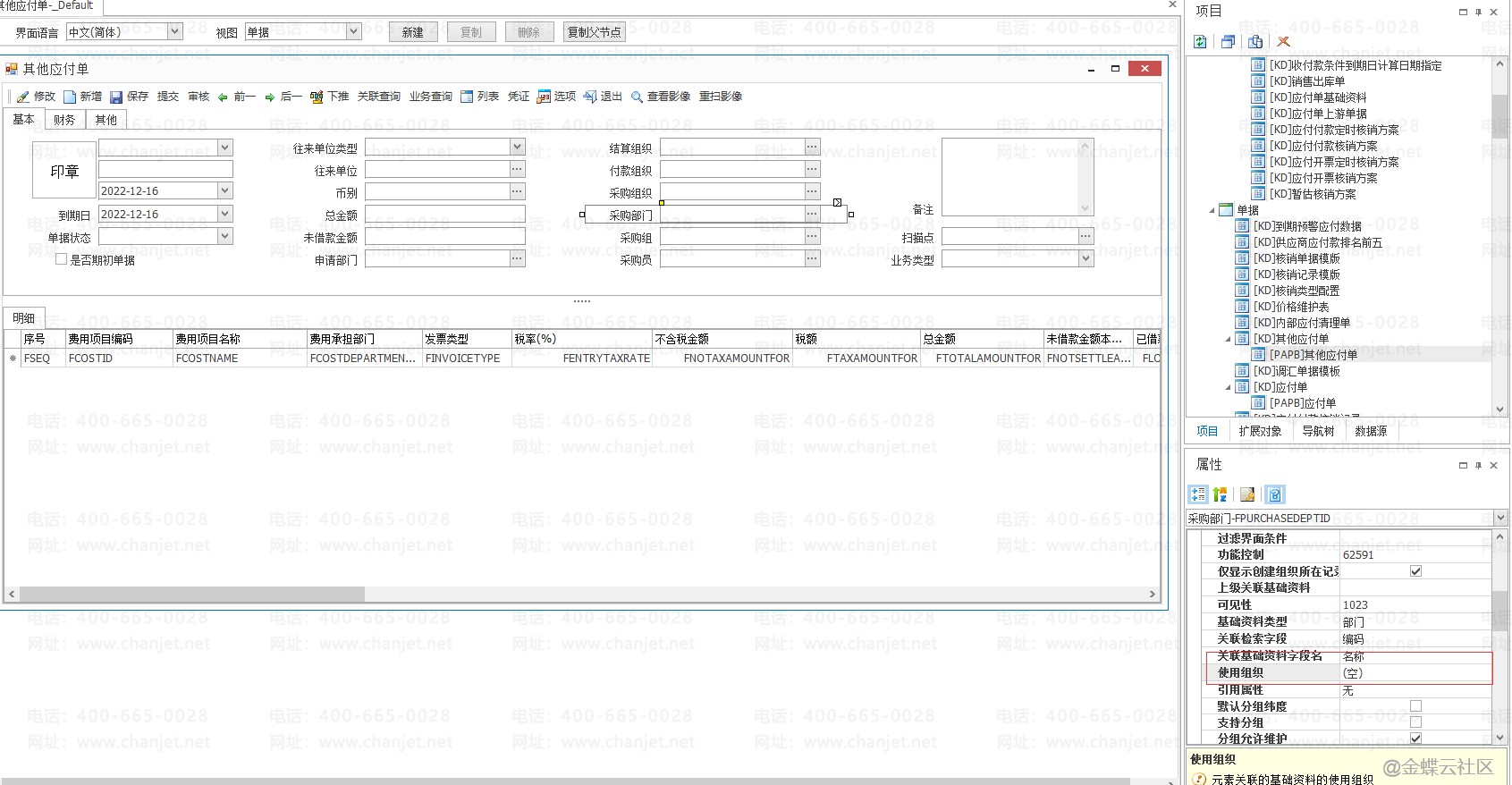Collapse the 单据 tree node
1512x785 pixels.
(1212, 210)
